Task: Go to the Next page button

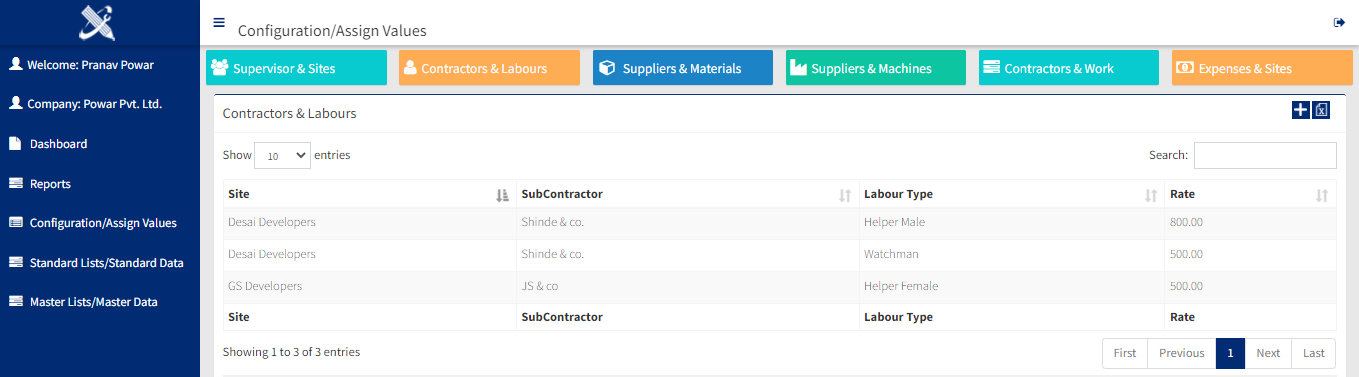Action: [x=1268, y=353]
